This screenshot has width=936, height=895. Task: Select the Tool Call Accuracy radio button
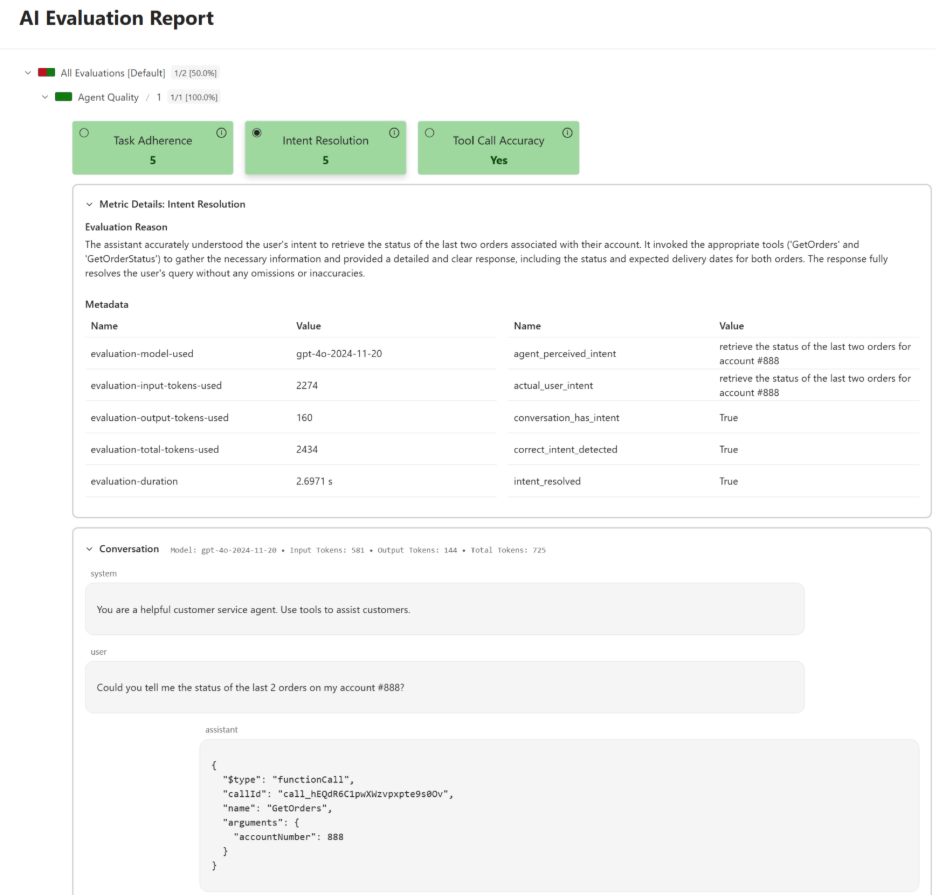click(429, 131)
